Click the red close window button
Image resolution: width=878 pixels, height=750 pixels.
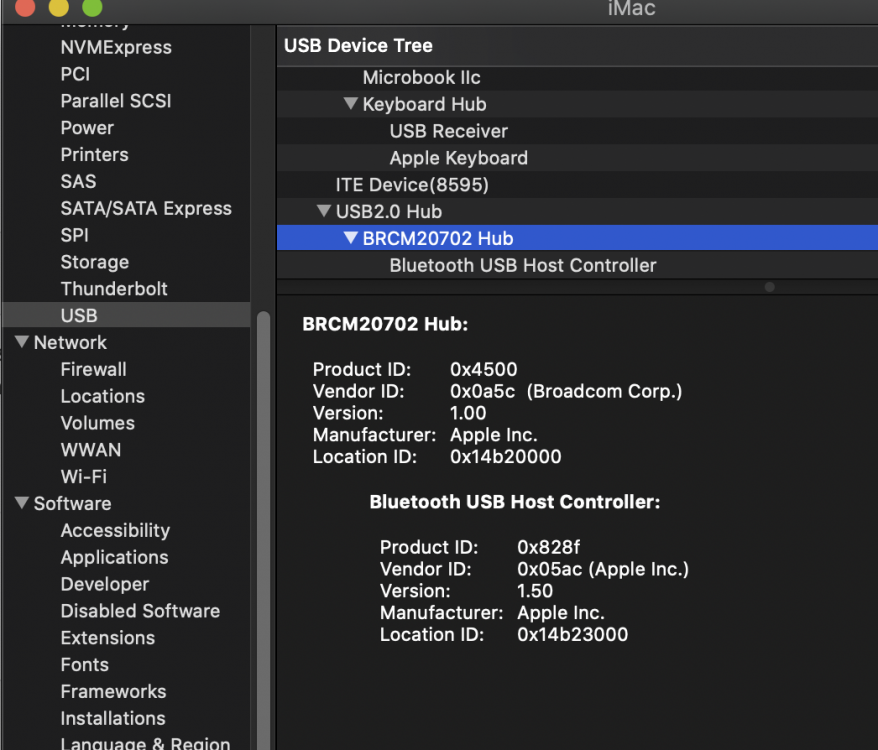tap(25, 7)
